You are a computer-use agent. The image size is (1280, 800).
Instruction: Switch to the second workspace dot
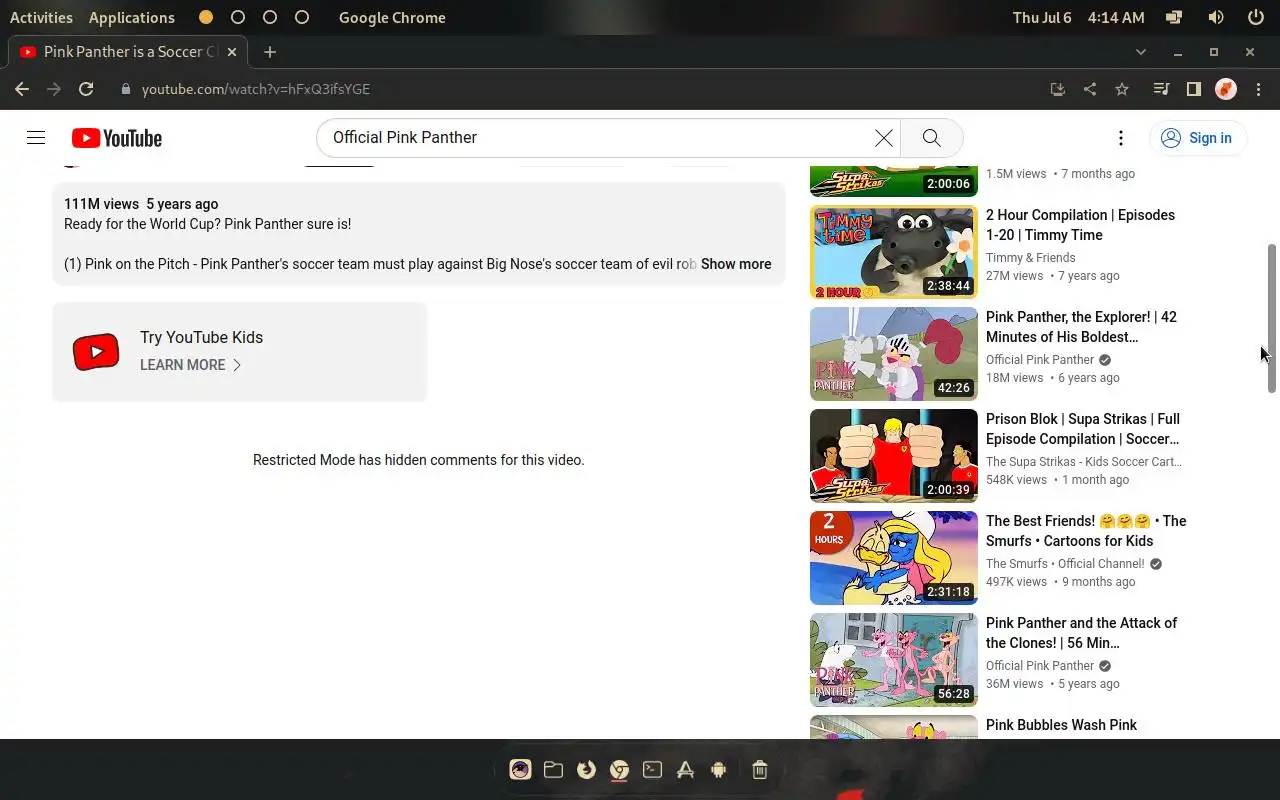[238, 17]
